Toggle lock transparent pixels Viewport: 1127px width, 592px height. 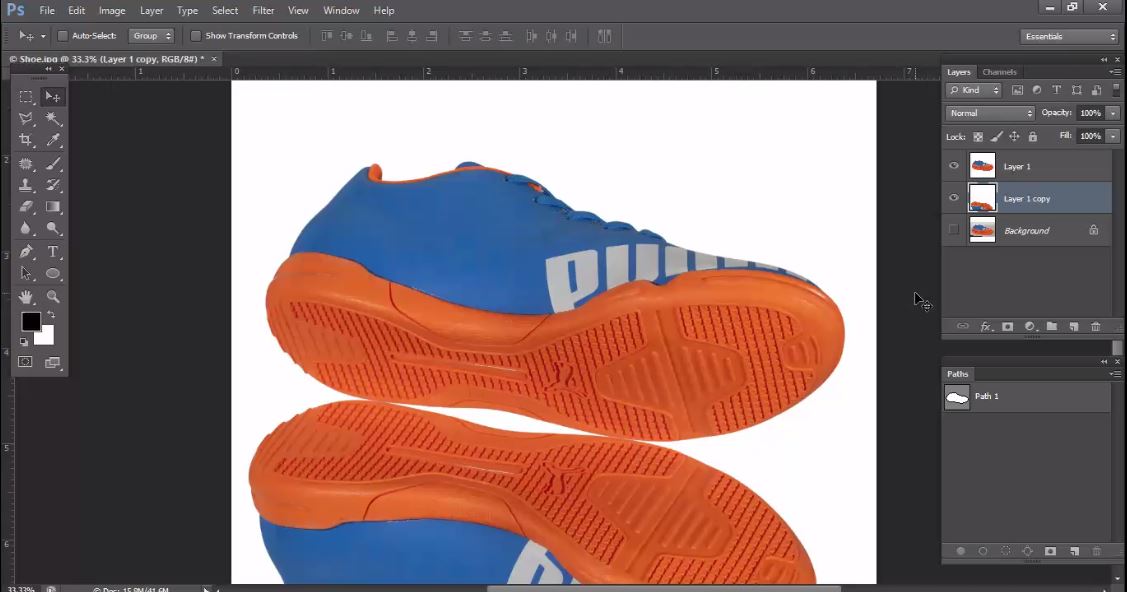[978, 137]
